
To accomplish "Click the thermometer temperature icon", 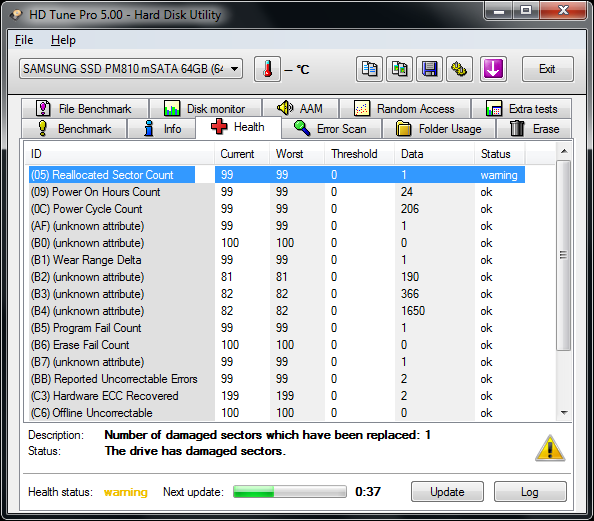I will pyautogui.click(x=267, y=69).
